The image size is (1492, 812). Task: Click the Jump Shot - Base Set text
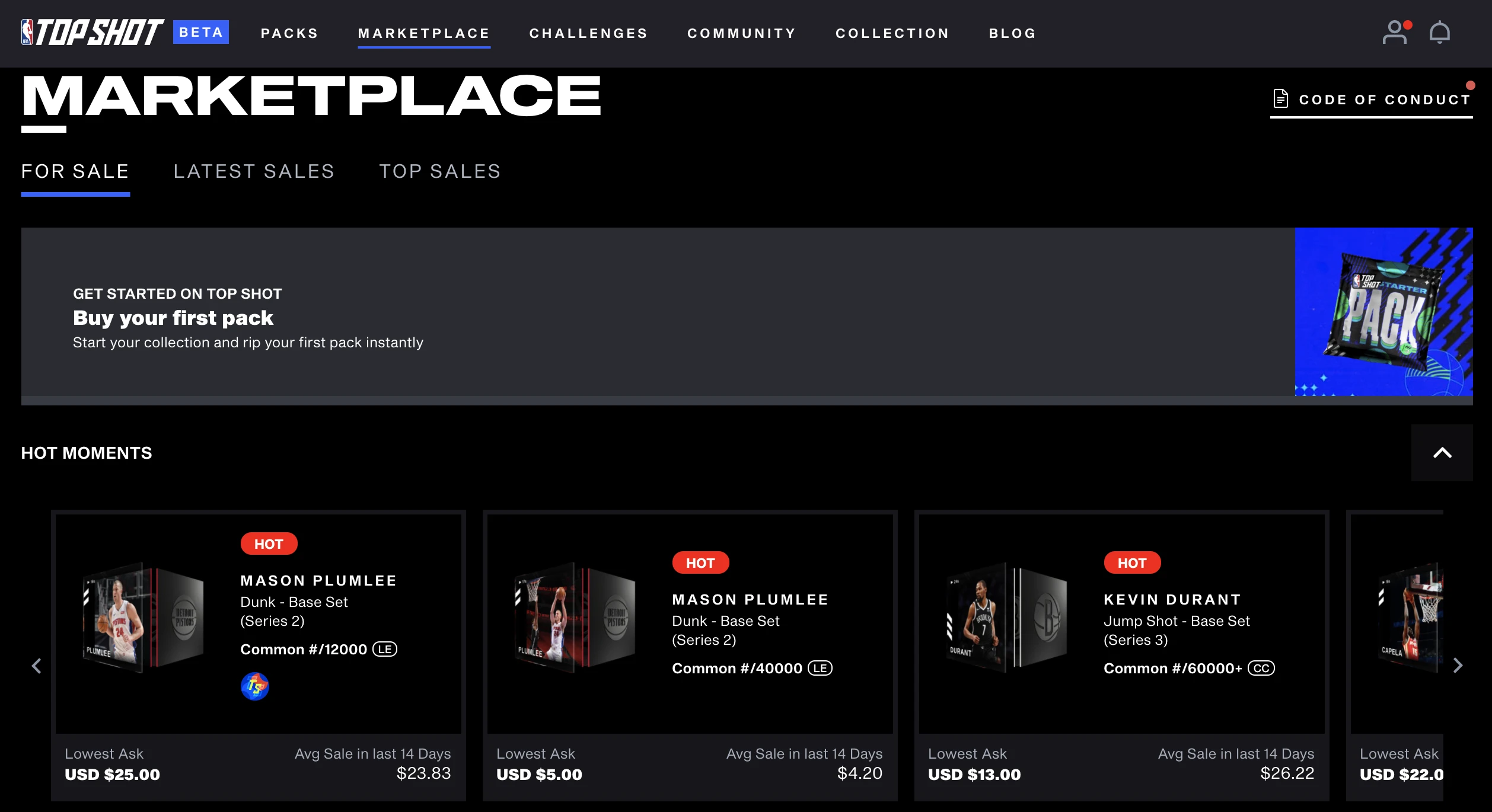pos(1177,621)
